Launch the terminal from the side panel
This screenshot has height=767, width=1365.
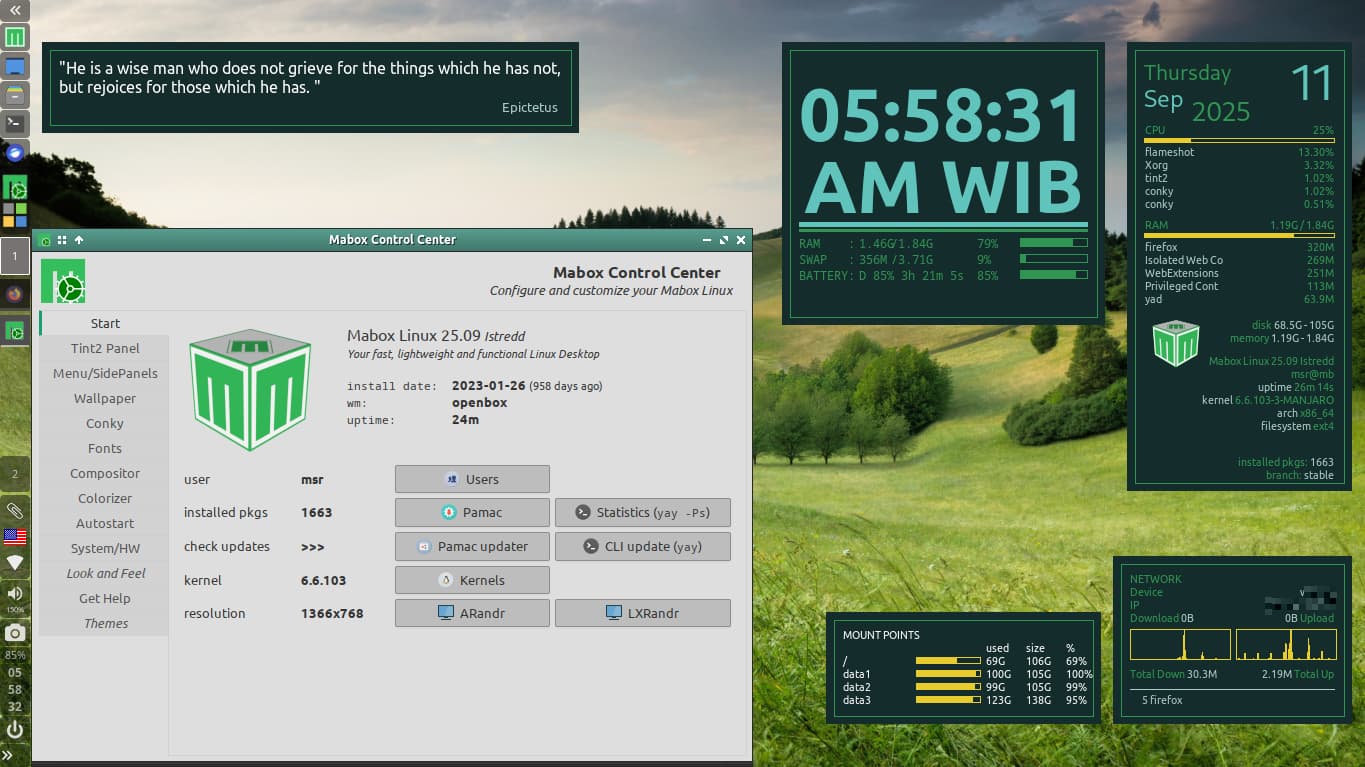click(x=15, y=124)
